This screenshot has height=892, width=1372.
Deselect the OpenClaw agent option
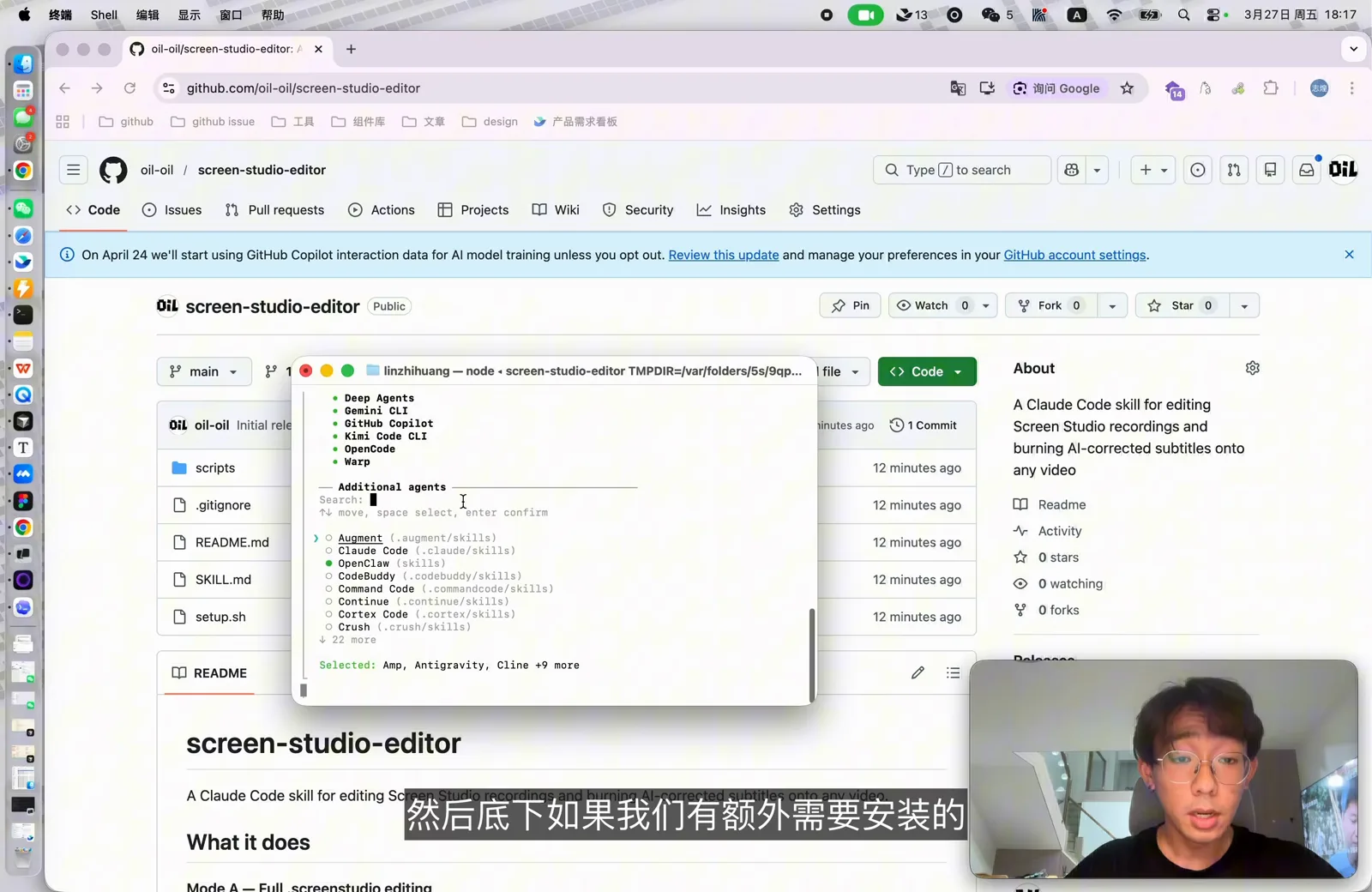coord(329,564)
